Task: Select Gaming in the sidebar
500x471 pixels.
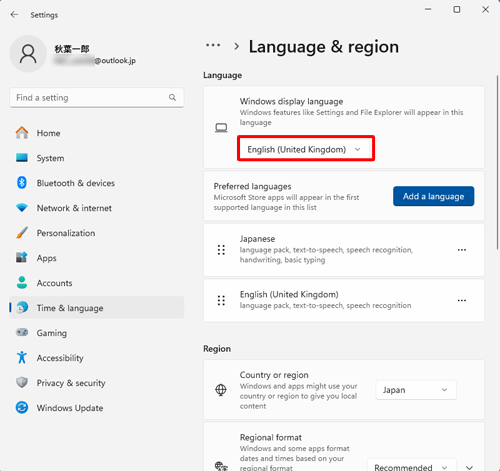Action: 97,332
